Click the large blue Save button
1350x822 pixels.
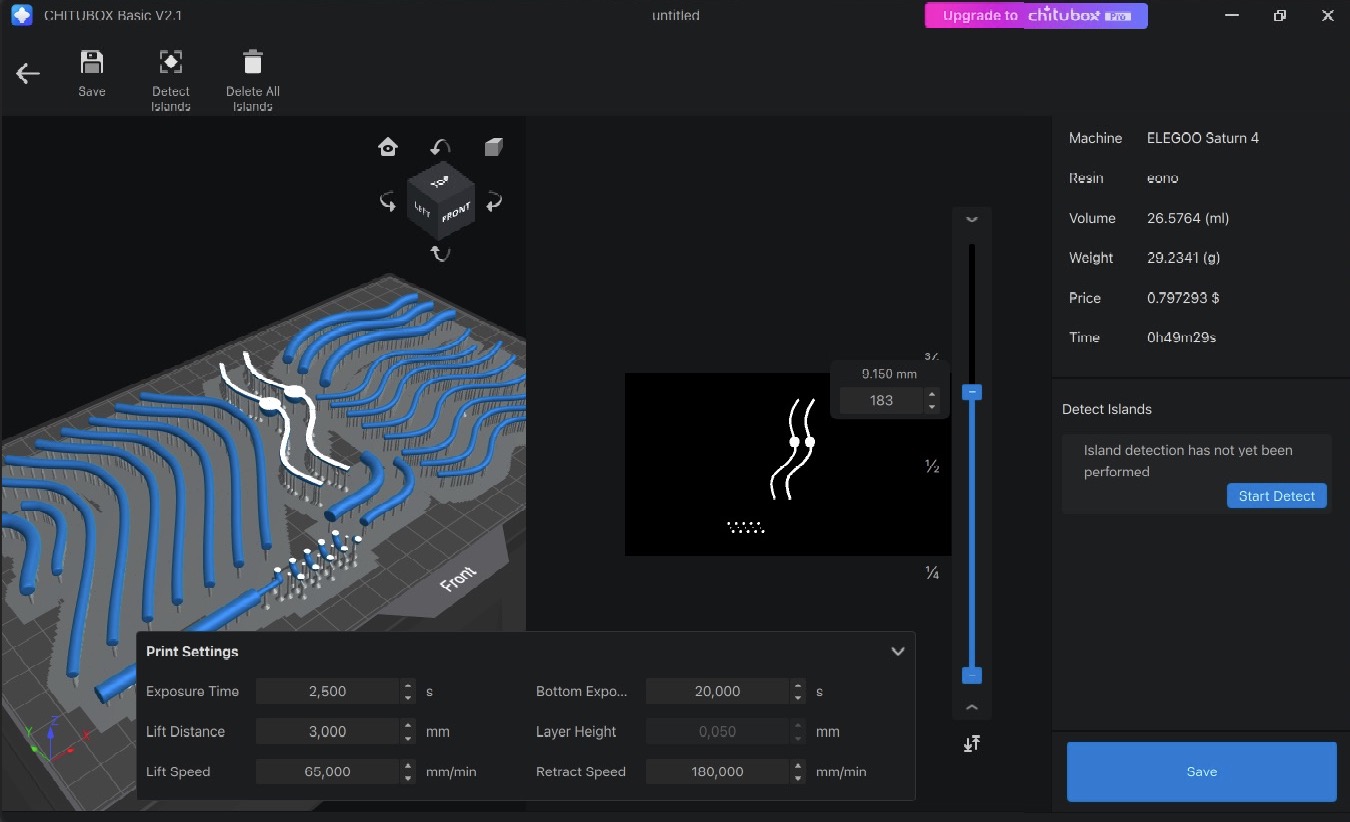pos(1202,771)
